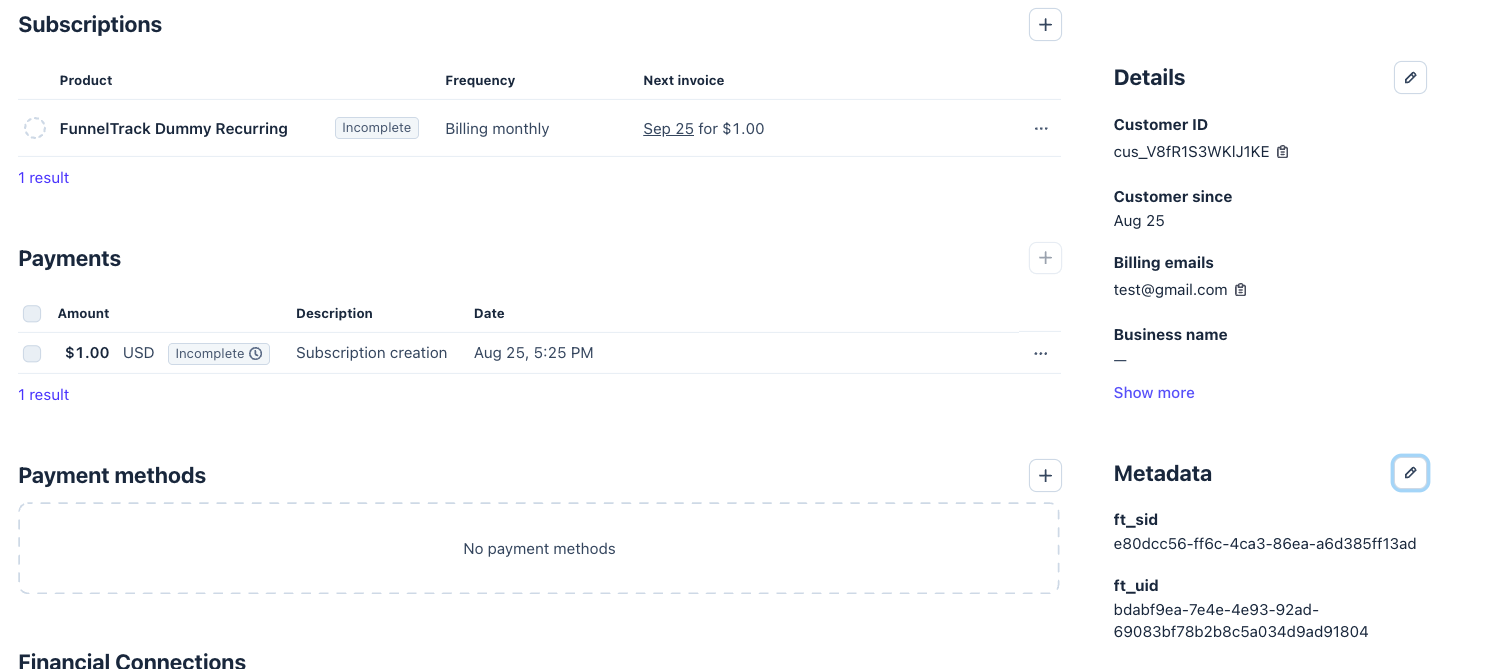Click the ft_uid metadata value
Image resolution: width=1507 pixels, height=669 pixels.
point(1241,621)
